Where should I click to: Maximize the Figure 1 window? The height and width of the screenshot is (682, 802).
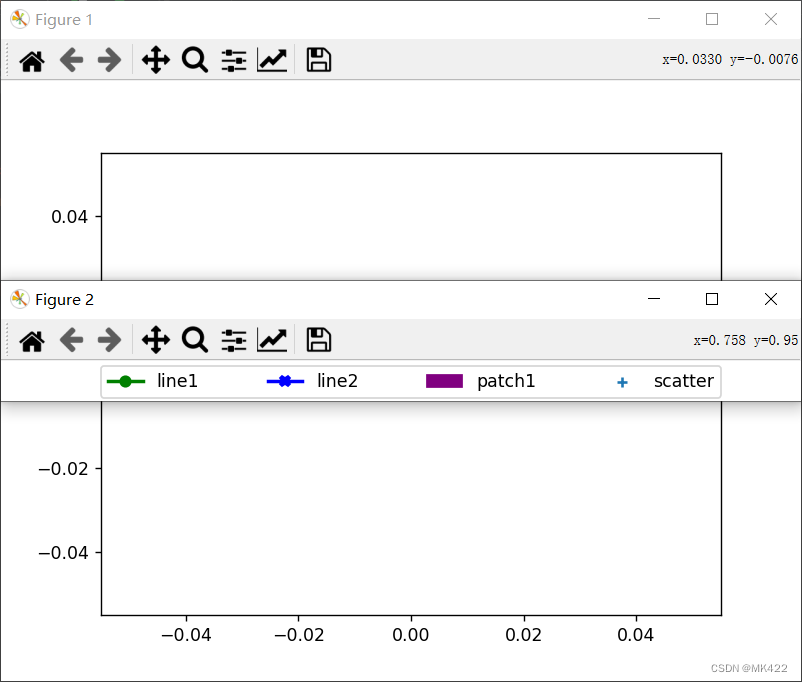pyautogui.click(x=712, y=19)
